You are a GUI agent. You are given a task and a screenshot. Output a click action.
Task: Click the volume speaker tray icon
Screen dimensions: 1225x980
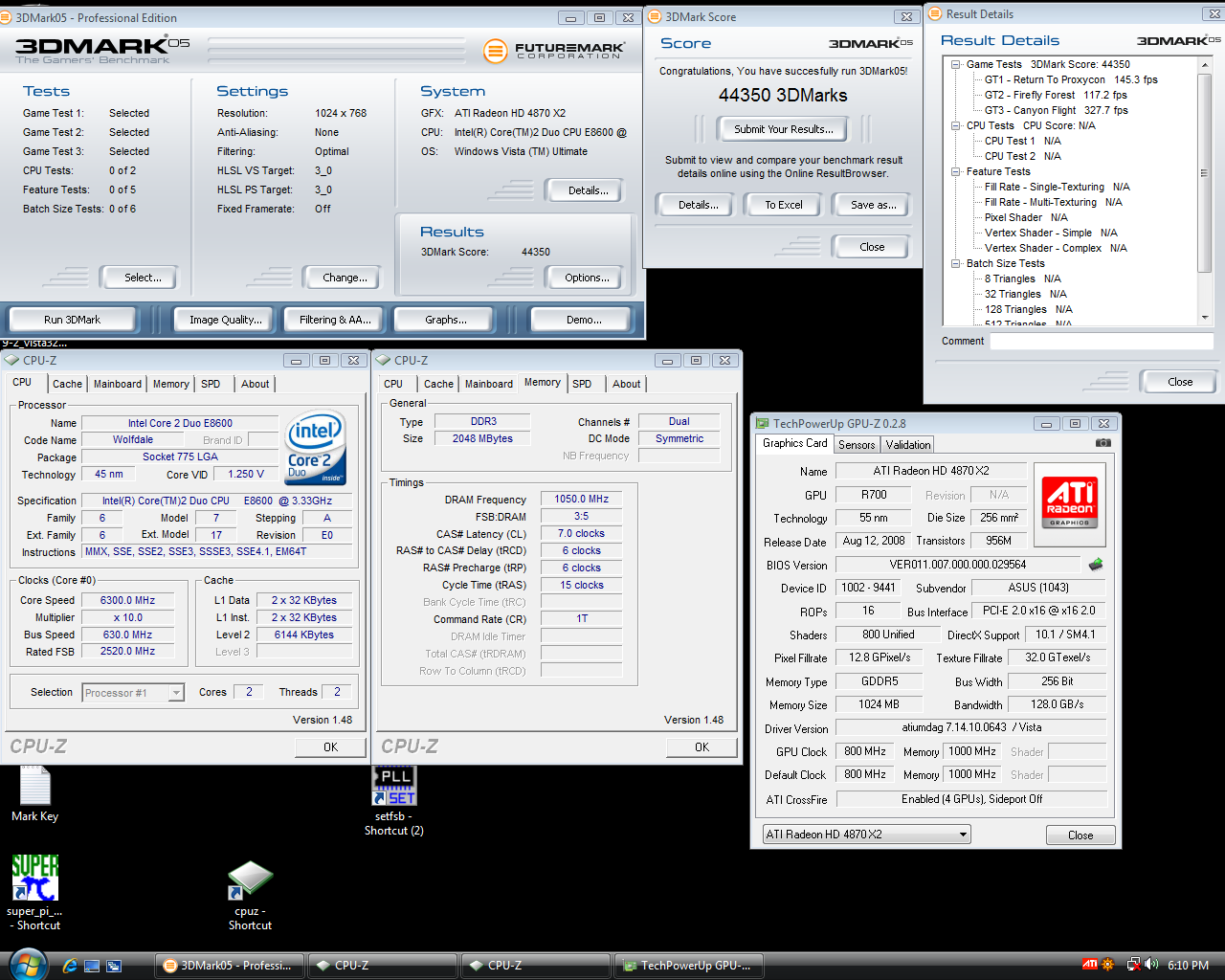(1151, 965)
